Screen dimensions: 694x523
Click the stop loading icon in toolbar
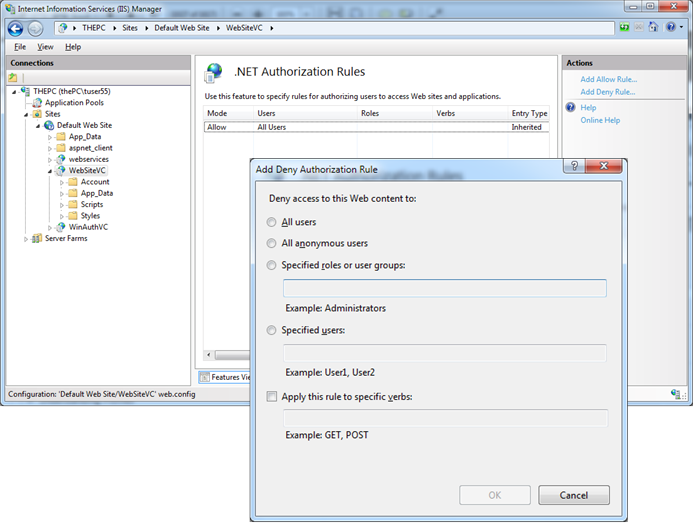pyautogui.click(x=639, y=27)
